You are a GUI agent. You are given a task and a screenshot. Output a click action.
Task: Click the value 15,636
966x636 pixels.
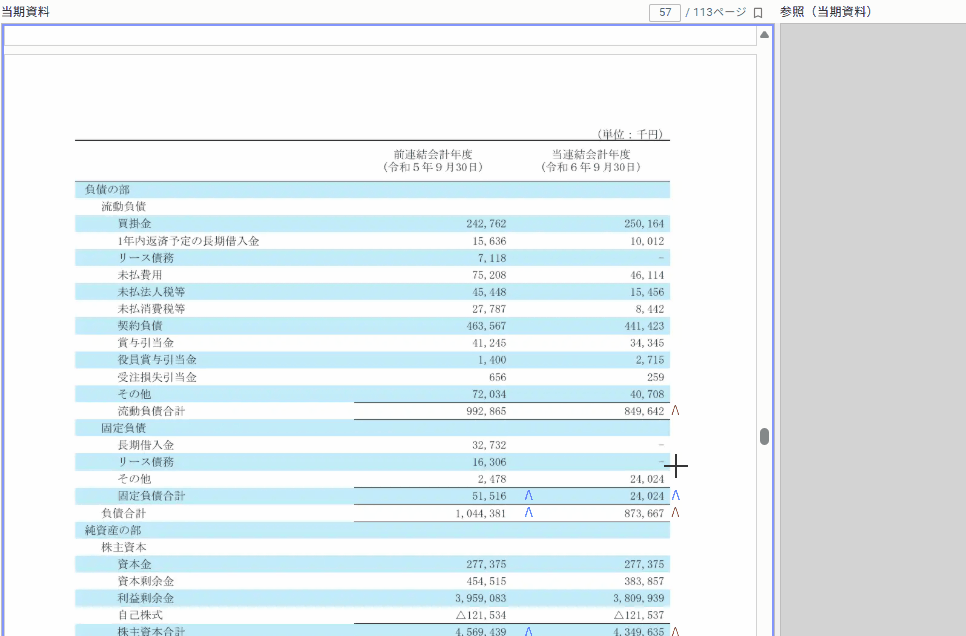pos(489,241)
